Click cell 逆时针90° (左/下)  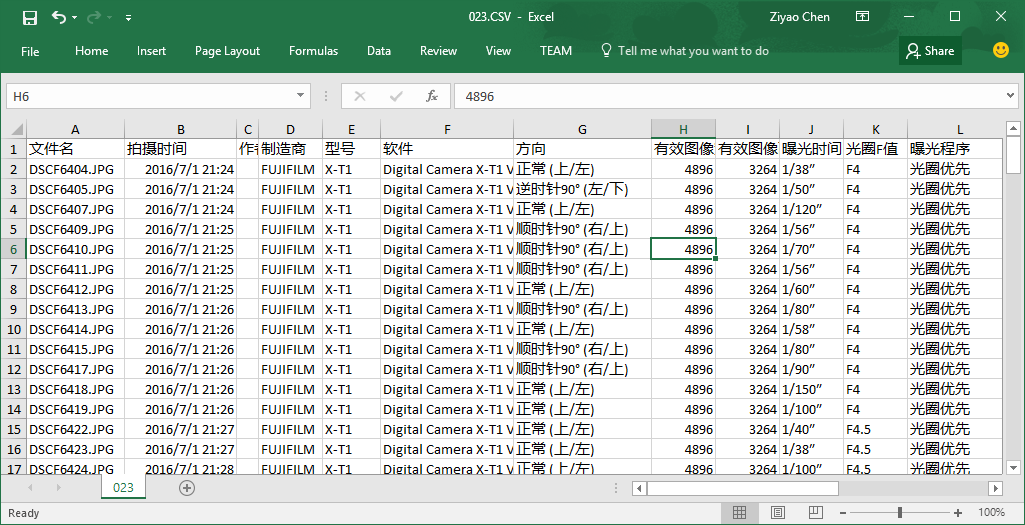pyautogui.click(x=582, y=189)
